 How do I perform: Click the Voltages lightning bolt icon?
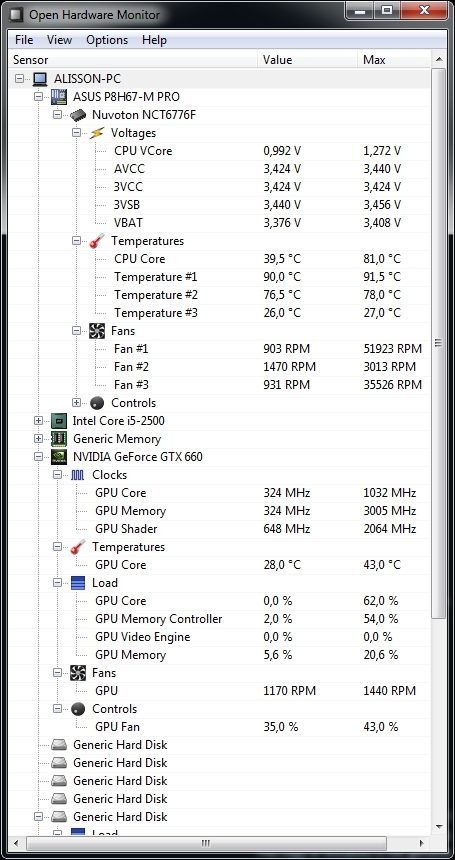[x=96, y=133]
